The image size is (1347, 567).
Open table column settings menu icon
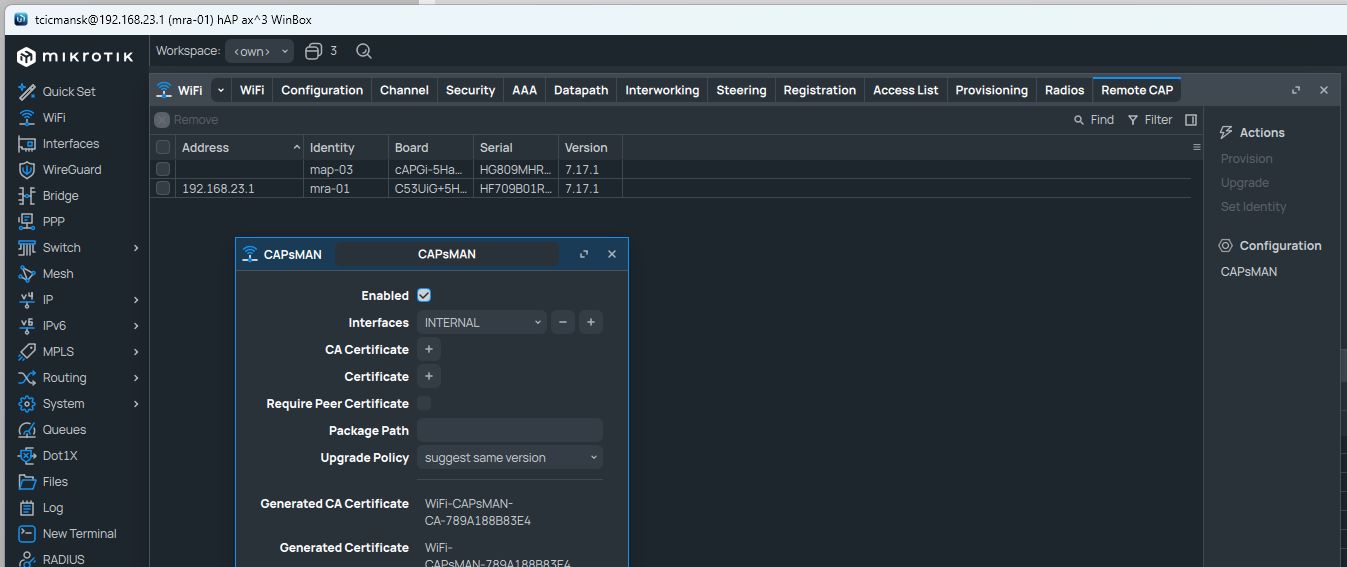click(1197, 147)
